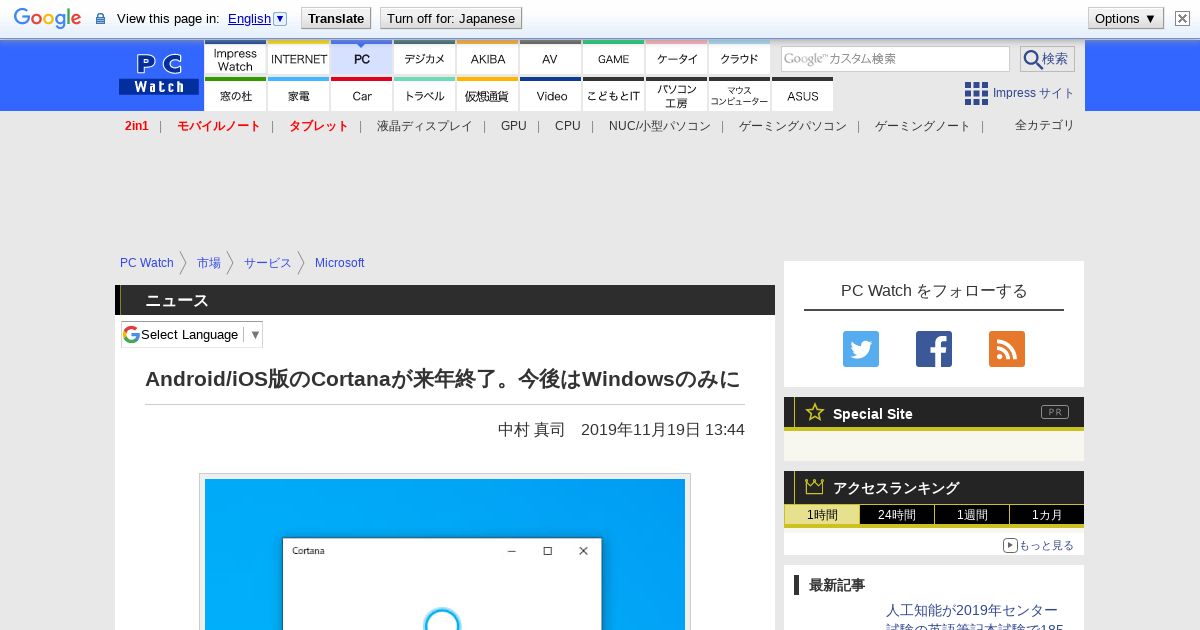Select the PC navigation tab
This screenshot has width=1200, height=630.
pos(361,58)
